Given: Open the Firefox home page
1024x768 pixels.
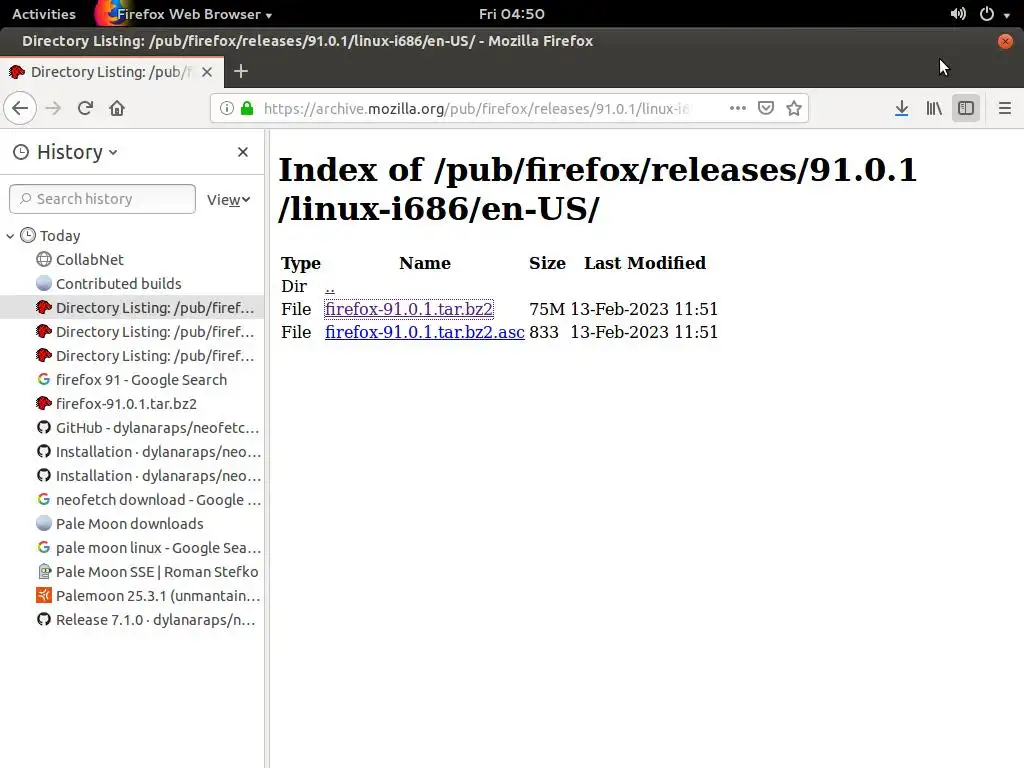Looking at the screenshot, I should coord(117,108).
